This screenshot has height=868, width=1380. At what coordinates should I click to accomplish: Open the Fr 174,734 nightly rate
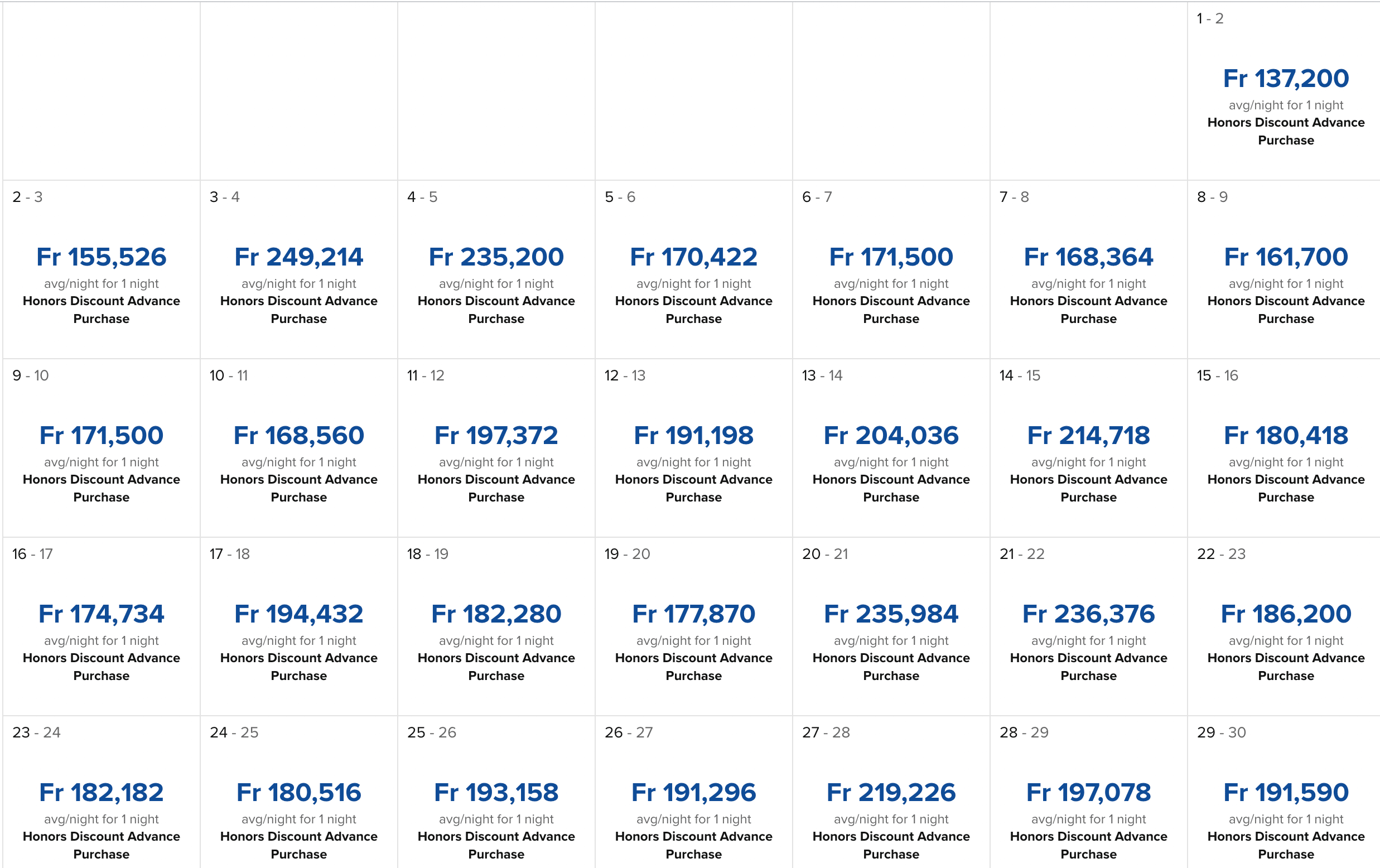click(x=102, y=614)
